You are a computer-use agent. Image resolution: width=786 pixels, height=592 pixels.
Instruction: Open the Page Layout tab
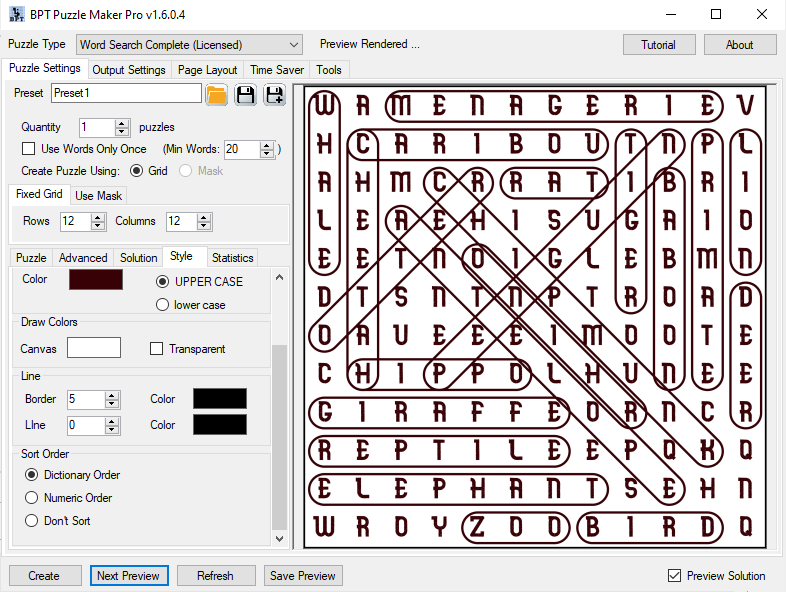[208, 70]
